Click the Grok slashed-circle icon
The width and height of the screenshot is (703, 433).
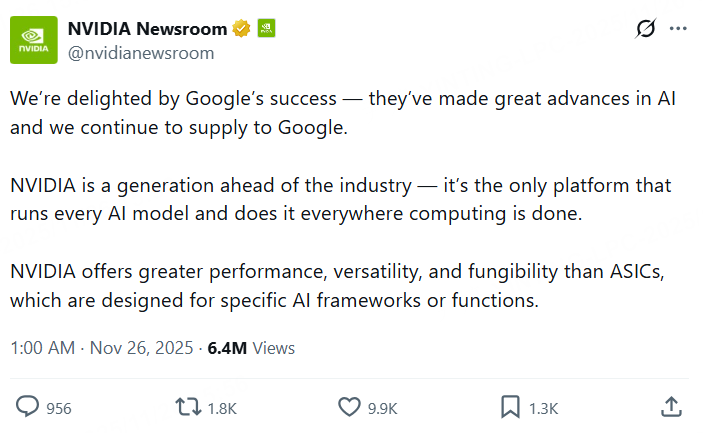pyautogui.click(x=645, y=29)
